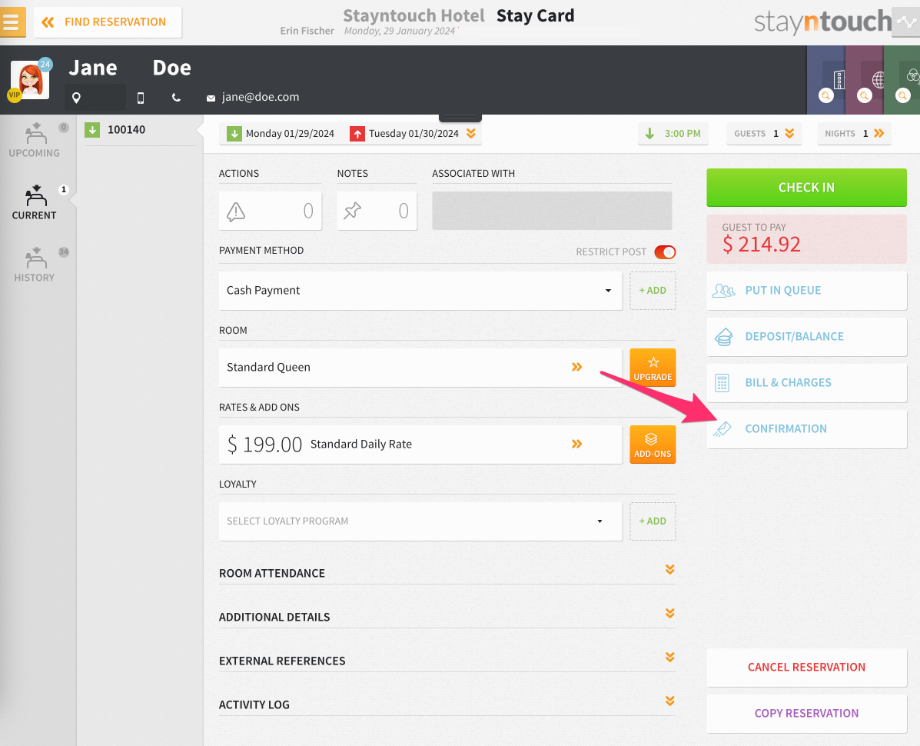The height and width of the screenshot is (746, 920).
Task: Open Bill & Charges
Action: pos(806,383)
